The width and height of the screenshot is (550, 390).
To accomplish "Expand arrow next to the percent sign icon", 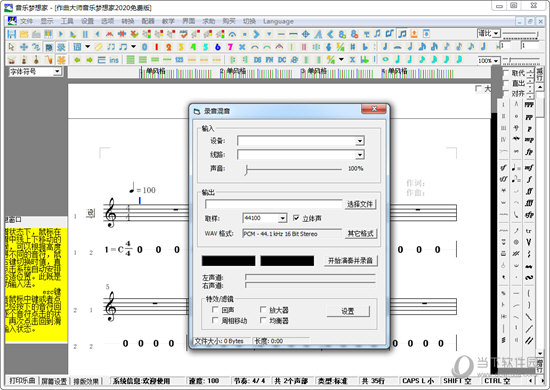I will tap(341, 60).
